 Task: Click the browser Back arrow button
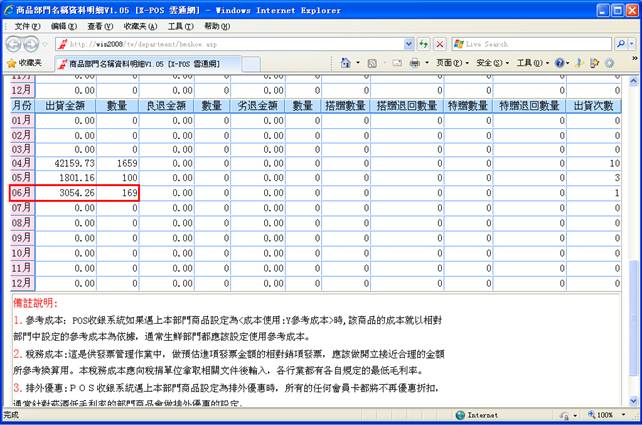(14, 44)
